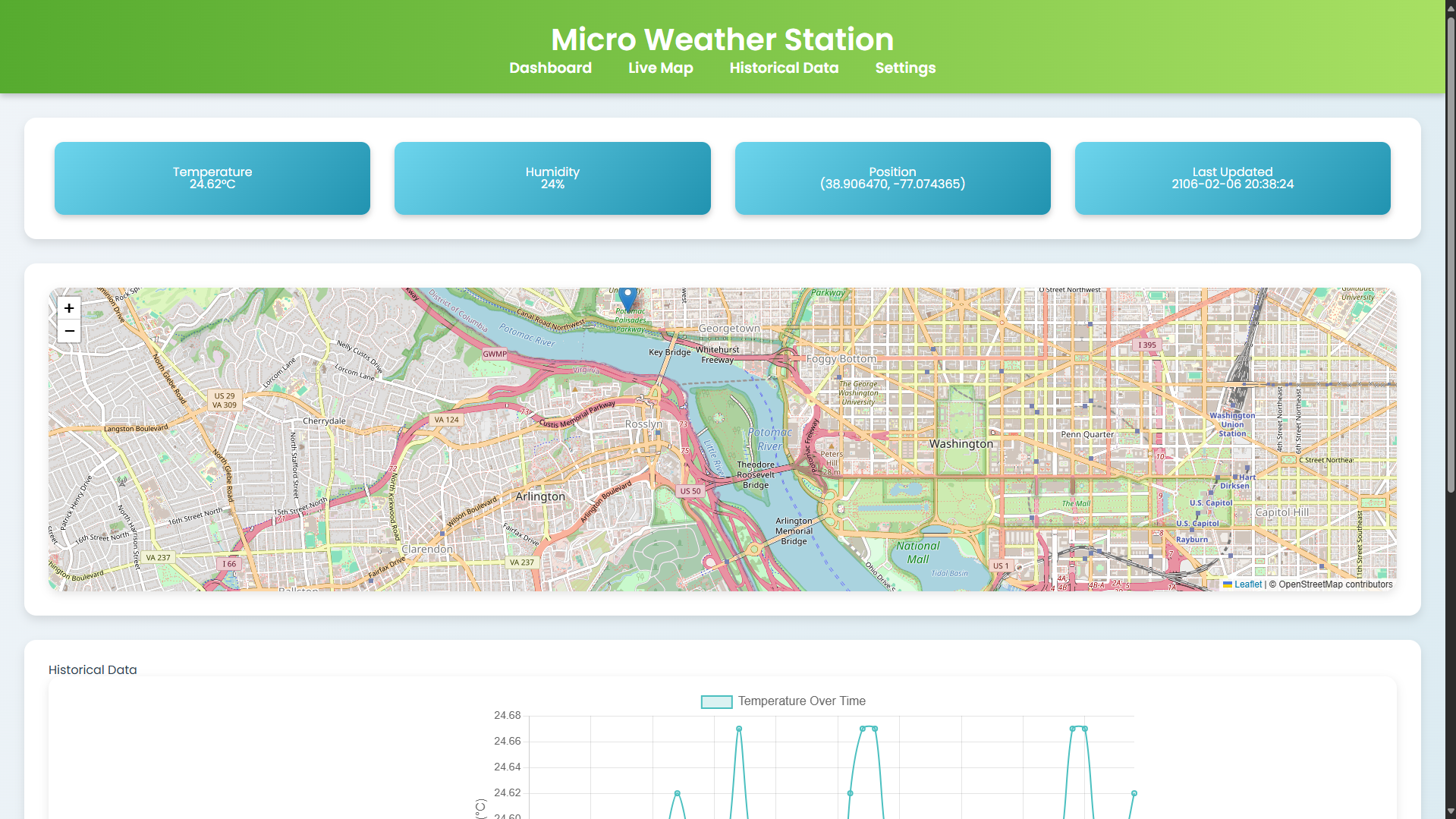
Task: Toggle the Temperature Over Time legend swatch
Action: tap(716, 702)
